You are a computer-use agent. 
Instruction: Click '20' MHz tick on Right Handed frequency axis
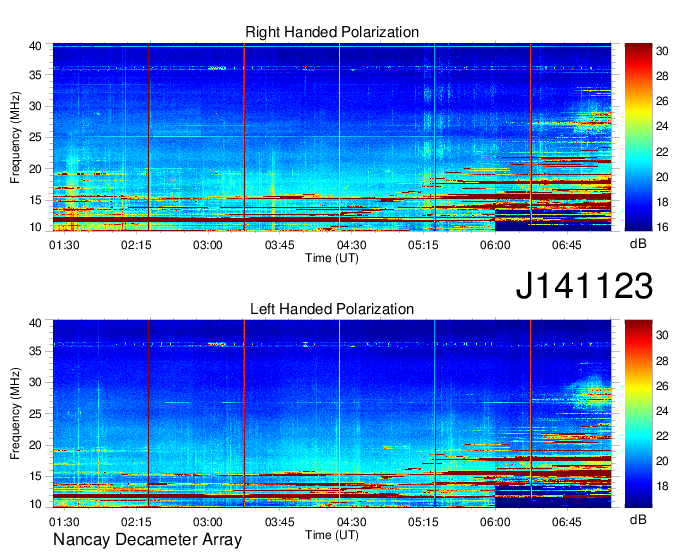click(x=35, y=169)
